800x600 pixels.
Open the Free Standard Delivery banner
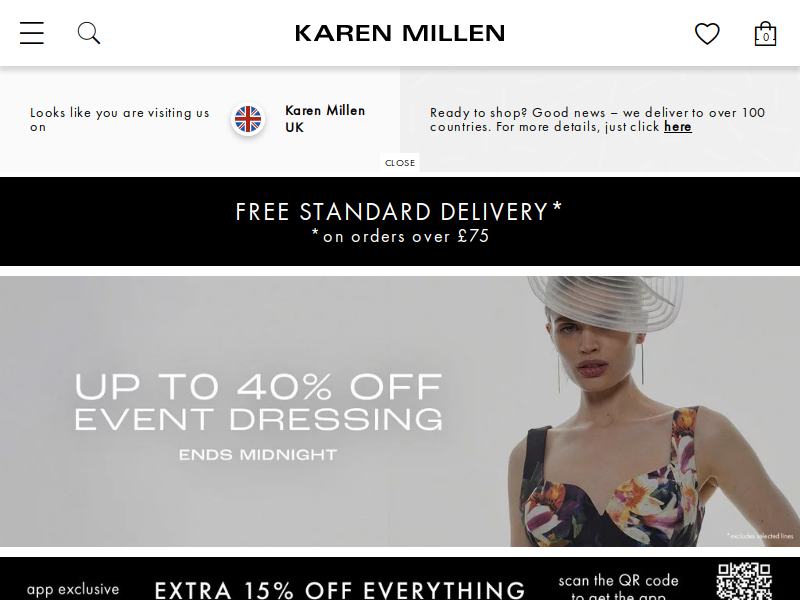pos(400,221)
